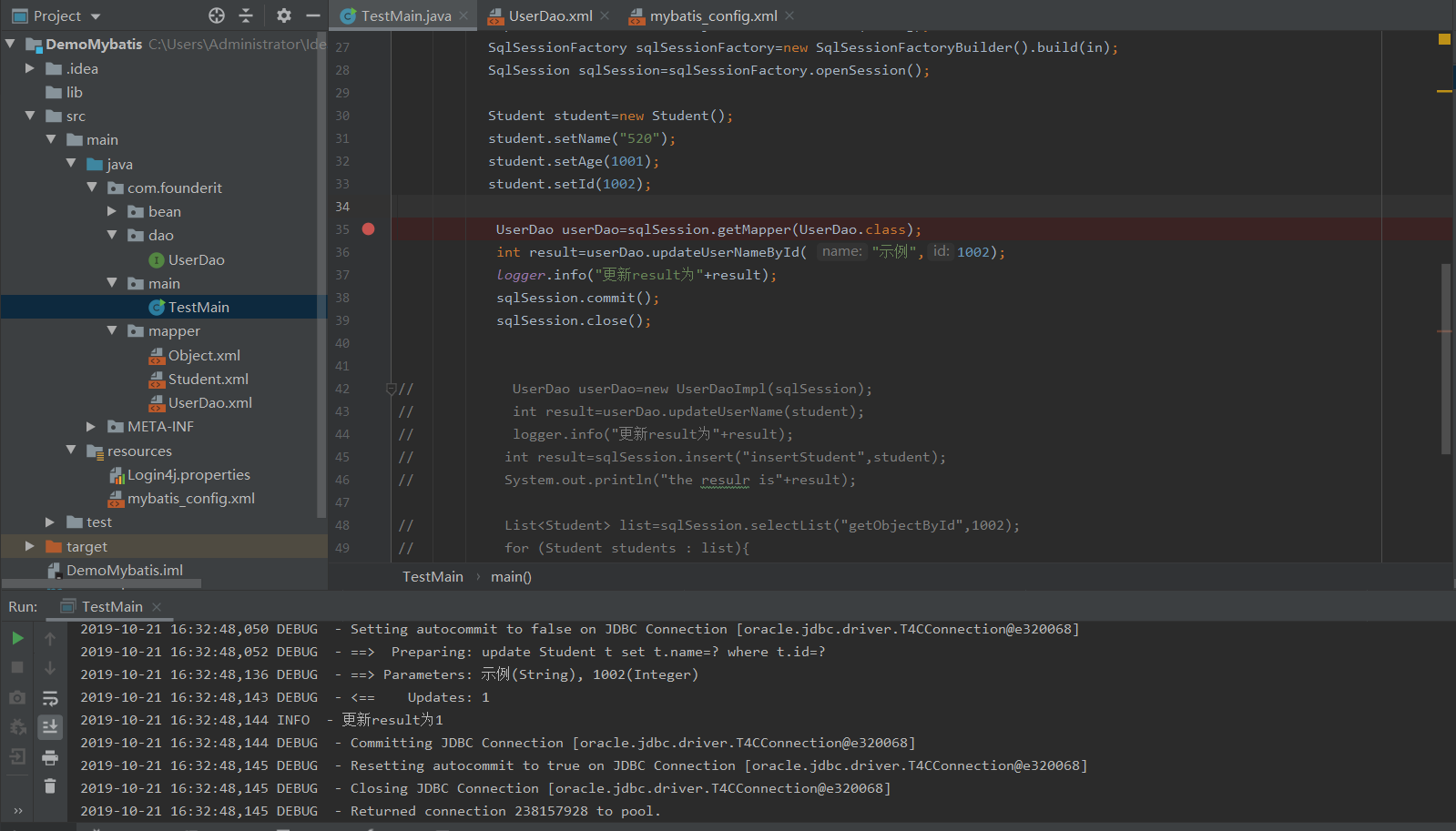Switch to the UserDao.xml editor tab
Image resolution: width=1456 pixels, height=831 pixels.
[x=549, y=15]
